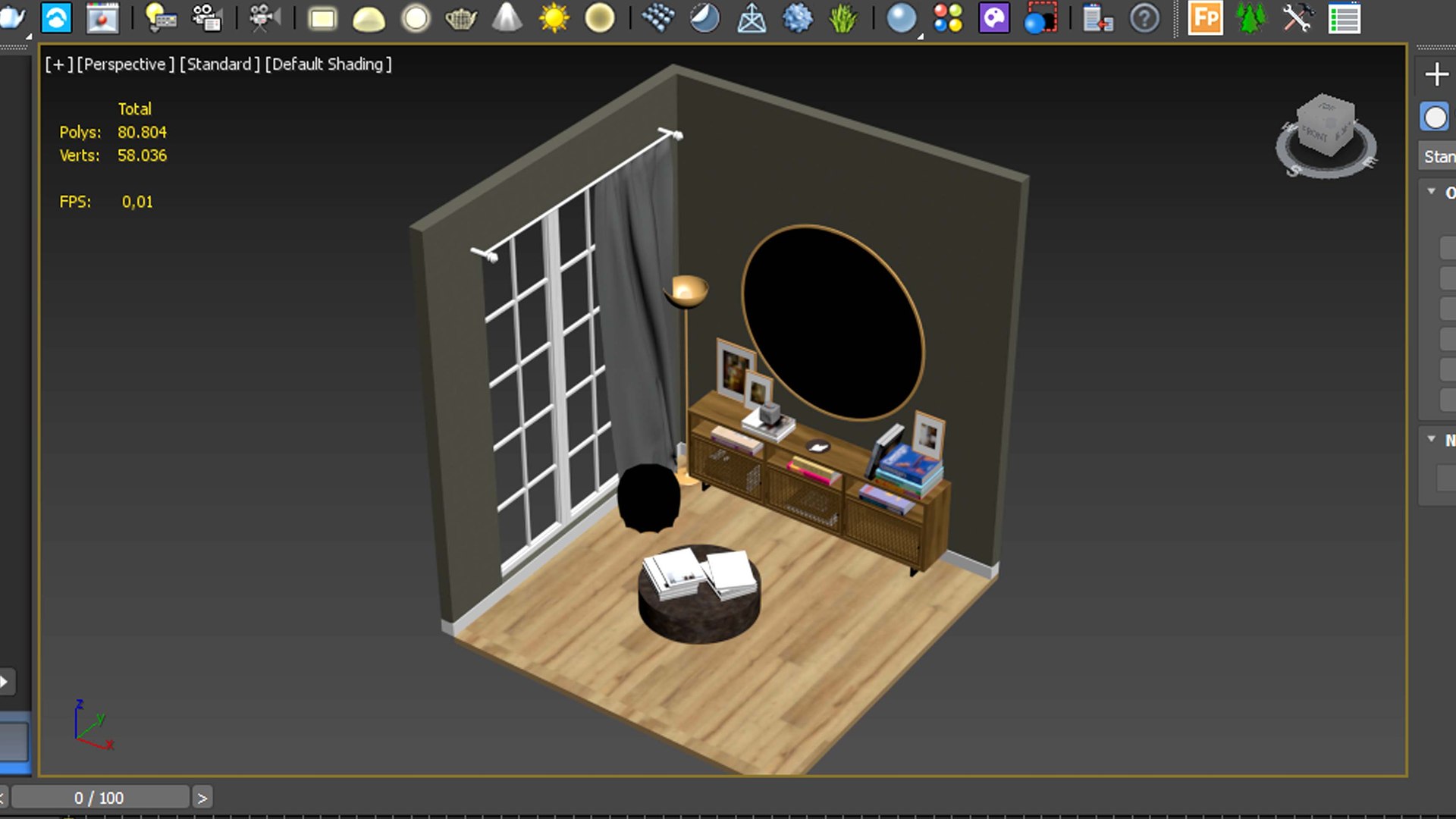This screenshot has width=1456, height=819.
Task: Create a sphere light
Action: point(416,18)
